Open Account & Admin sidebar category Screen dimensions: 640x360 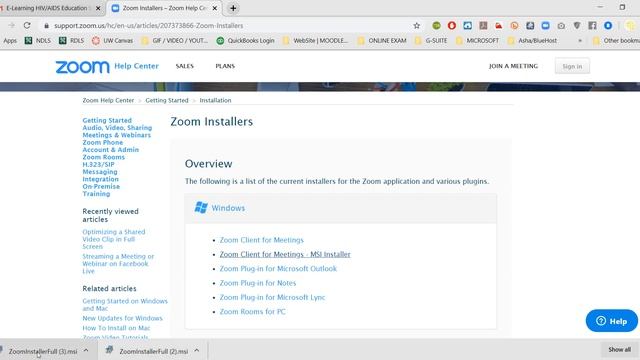coord(111,150)
